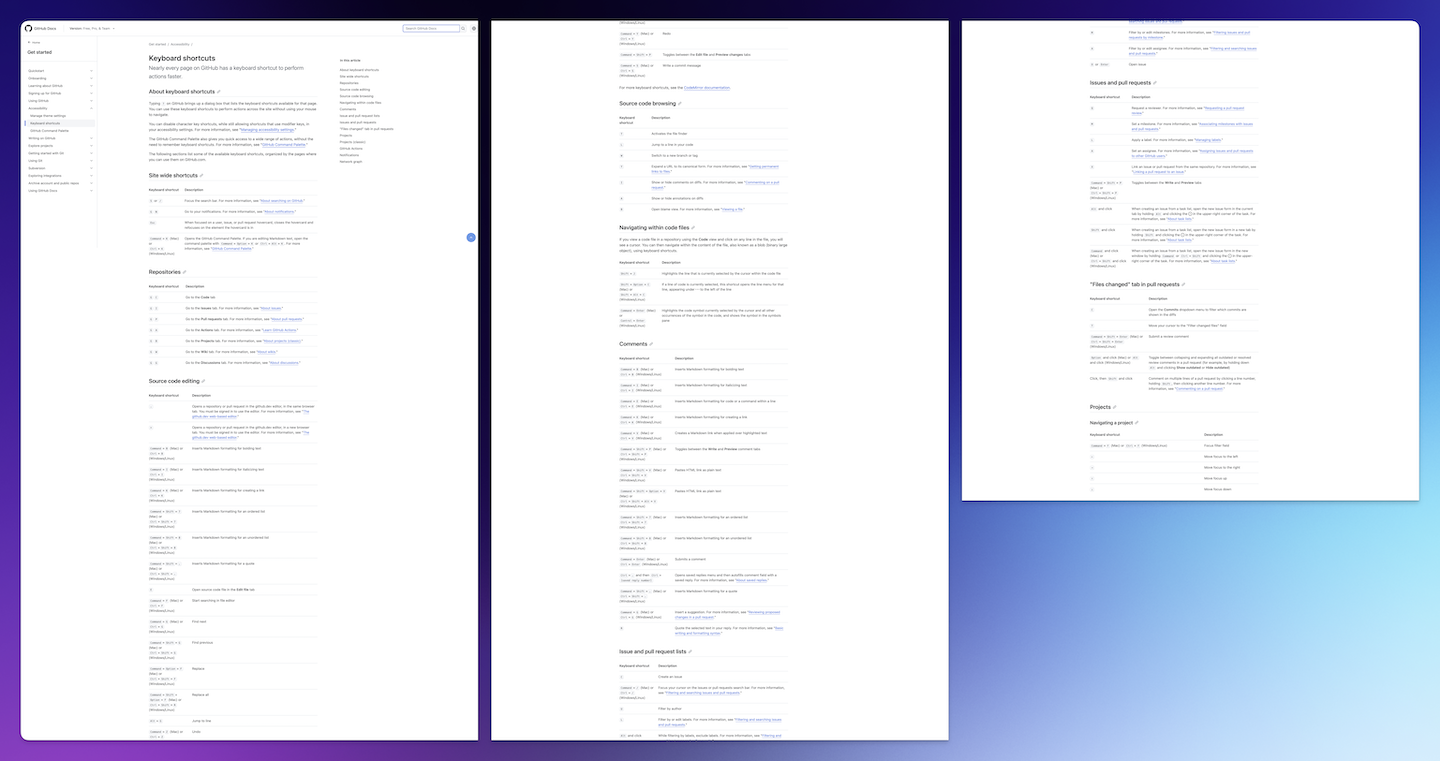
Task: Click the anchor icon beside Repositories heading
Action: (x=184, y=272)
